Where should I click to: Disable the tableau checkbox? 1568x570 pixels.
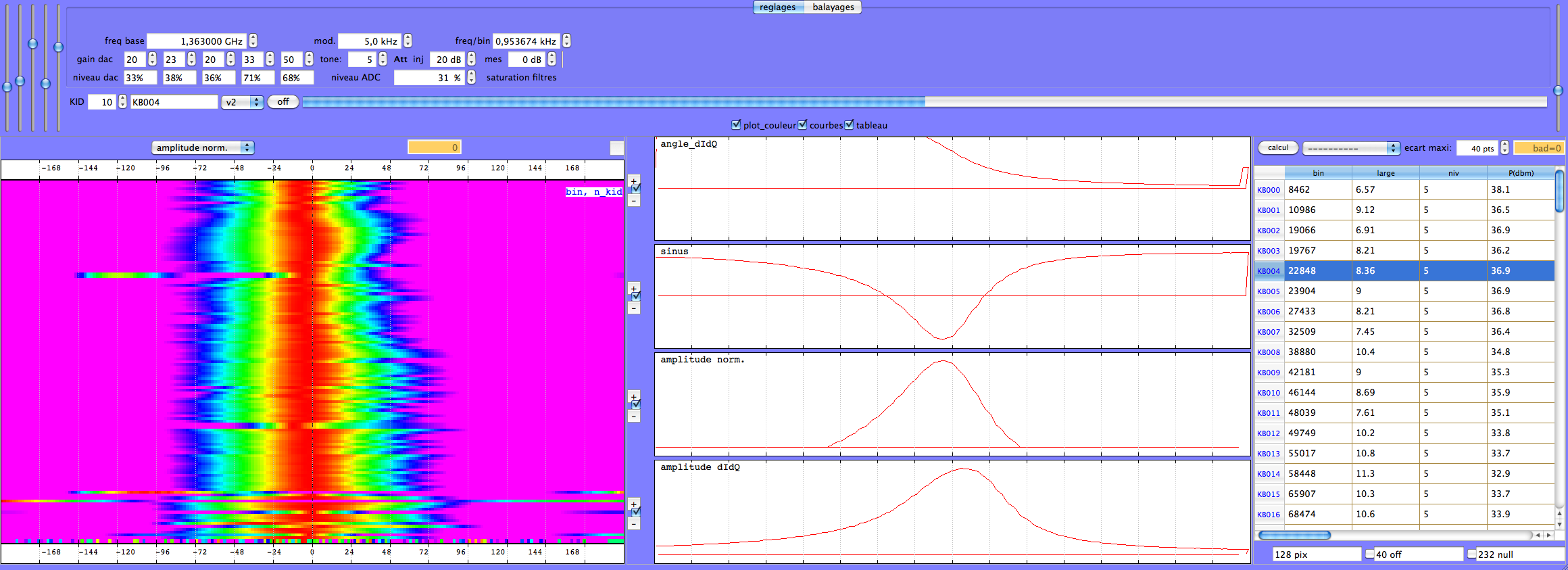click(849, 125)
